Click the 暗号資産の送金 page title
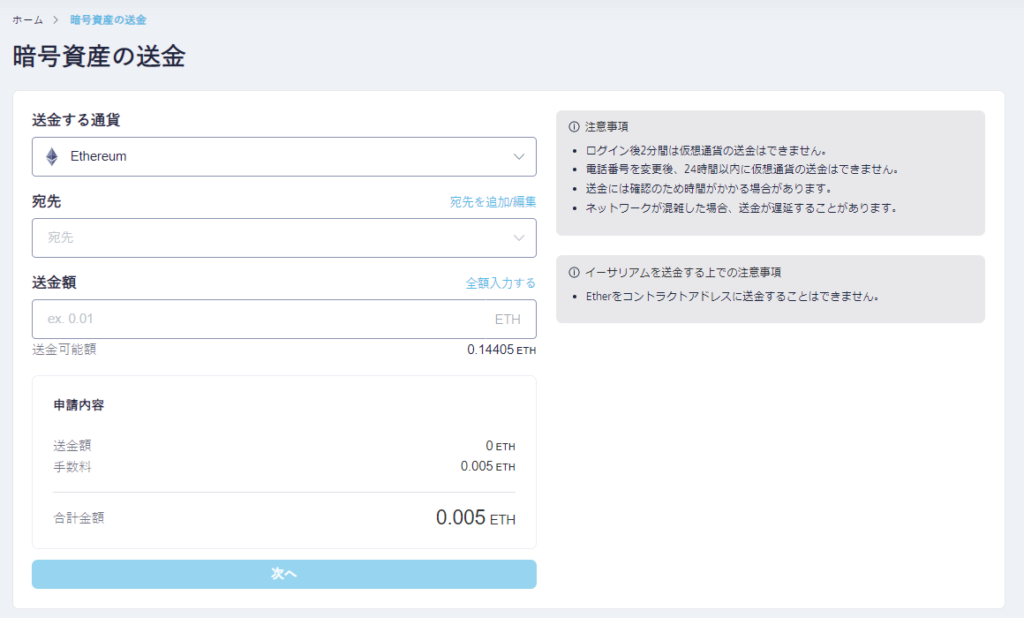This screenshot has width=1024, height=618. pos(99,56)
